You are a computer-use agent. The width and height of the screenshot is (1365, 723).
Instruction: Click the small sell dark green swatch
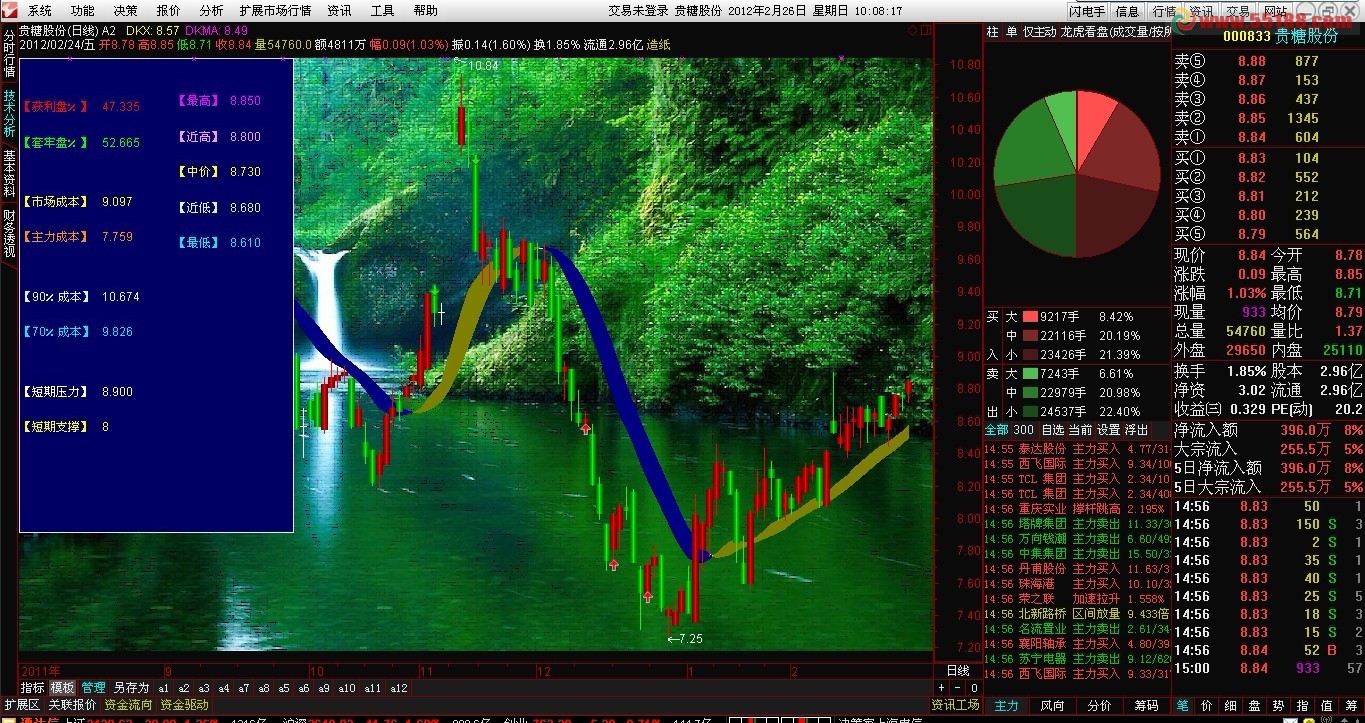pos(1030,411)
